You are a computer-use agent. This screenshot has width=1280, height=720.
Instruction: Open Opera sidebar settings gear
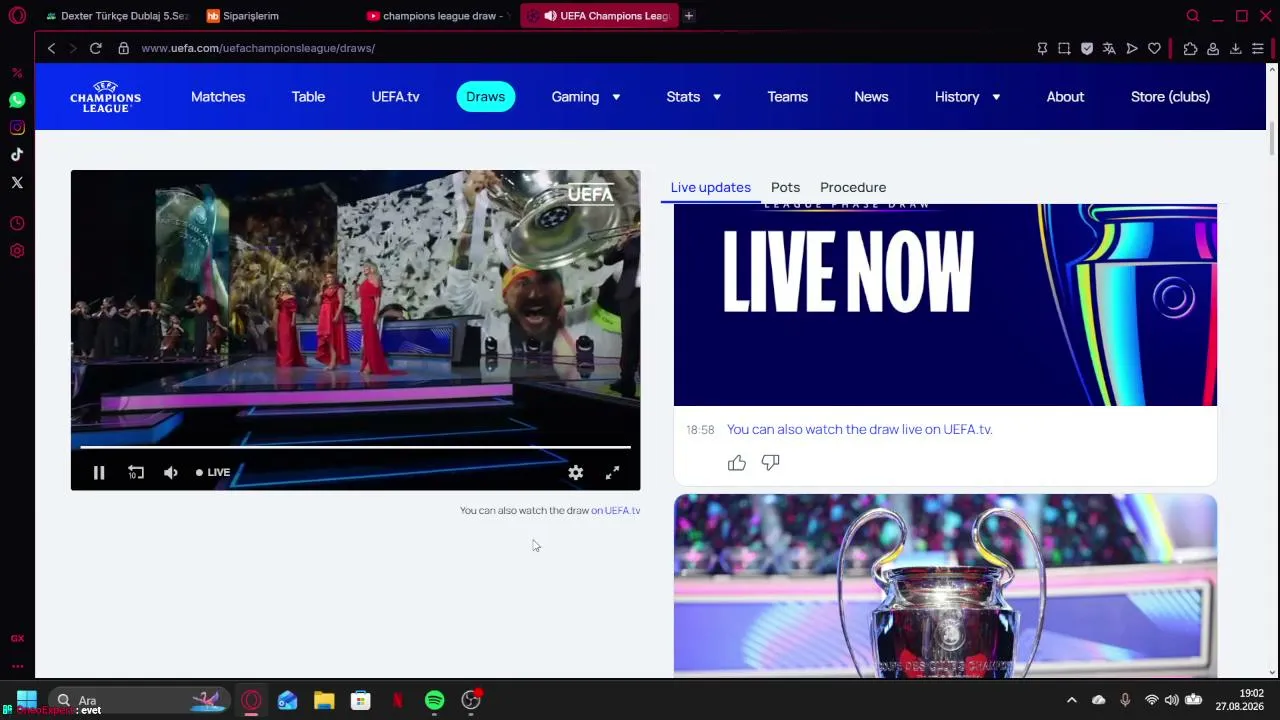pyautogui.click(x=17, y=251)
